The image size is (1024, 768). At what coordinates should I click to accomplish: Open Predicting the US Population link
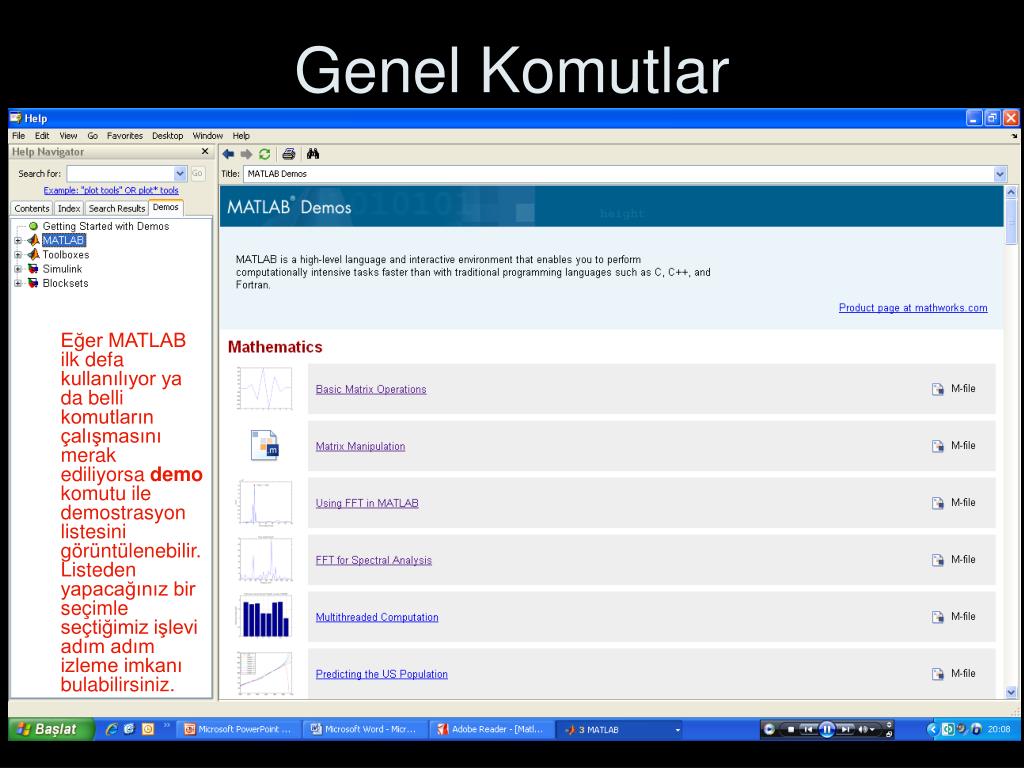pyautogui.click(x=381, y=674)
